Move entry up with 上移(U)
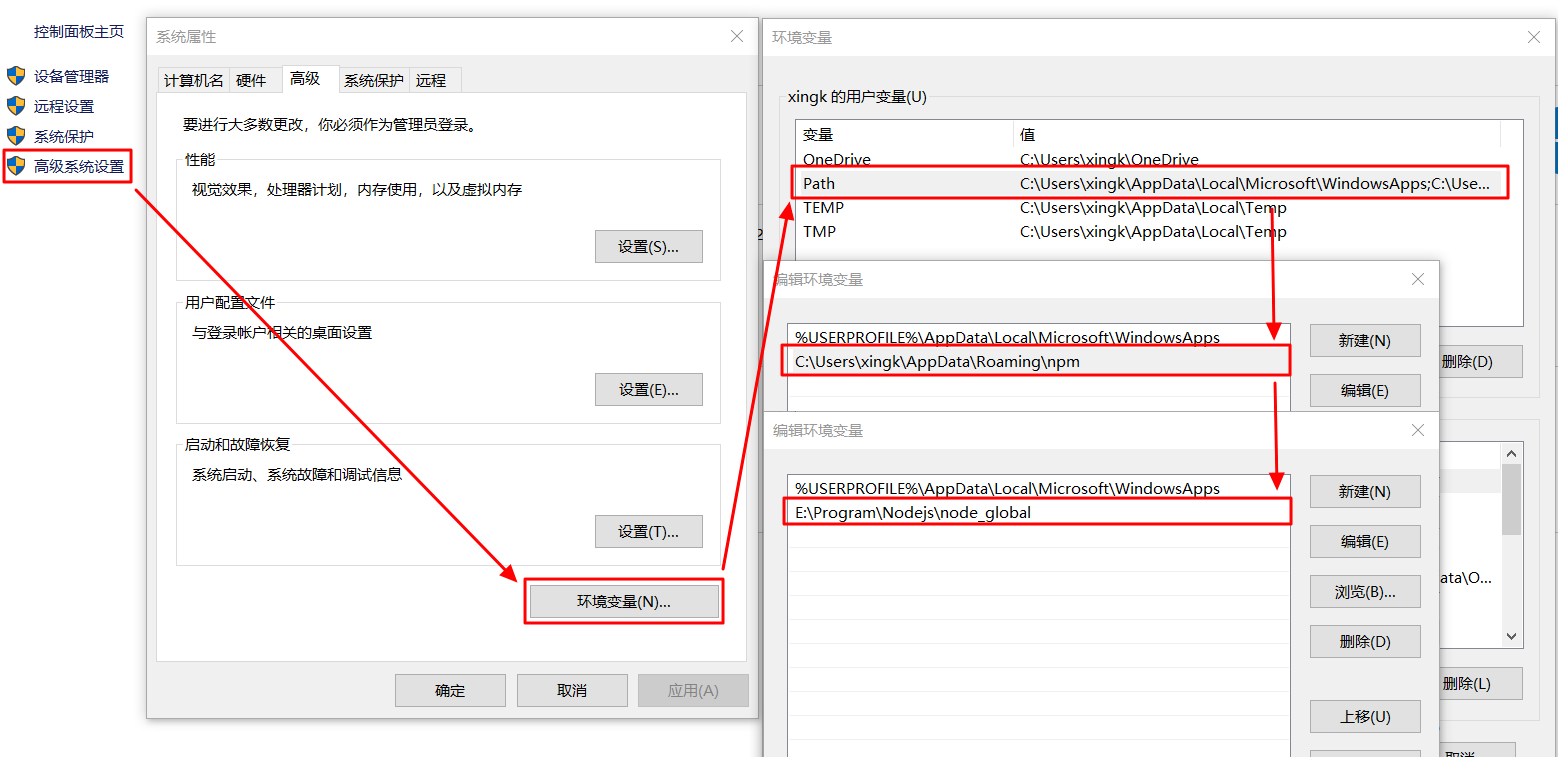Screen dimensions: 1558x757 [1364, 716]
